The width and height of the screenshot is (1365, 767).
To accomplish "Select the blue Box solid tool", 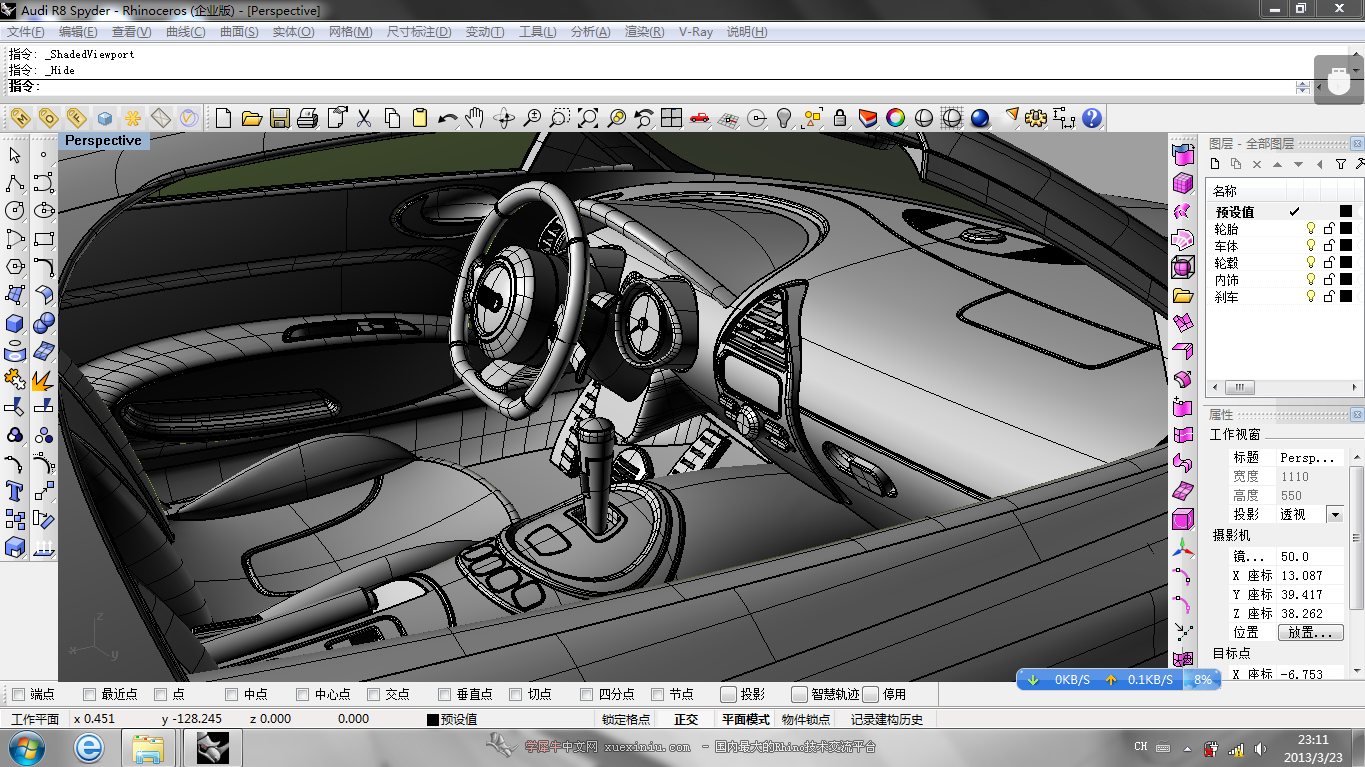I will [15, 323].
